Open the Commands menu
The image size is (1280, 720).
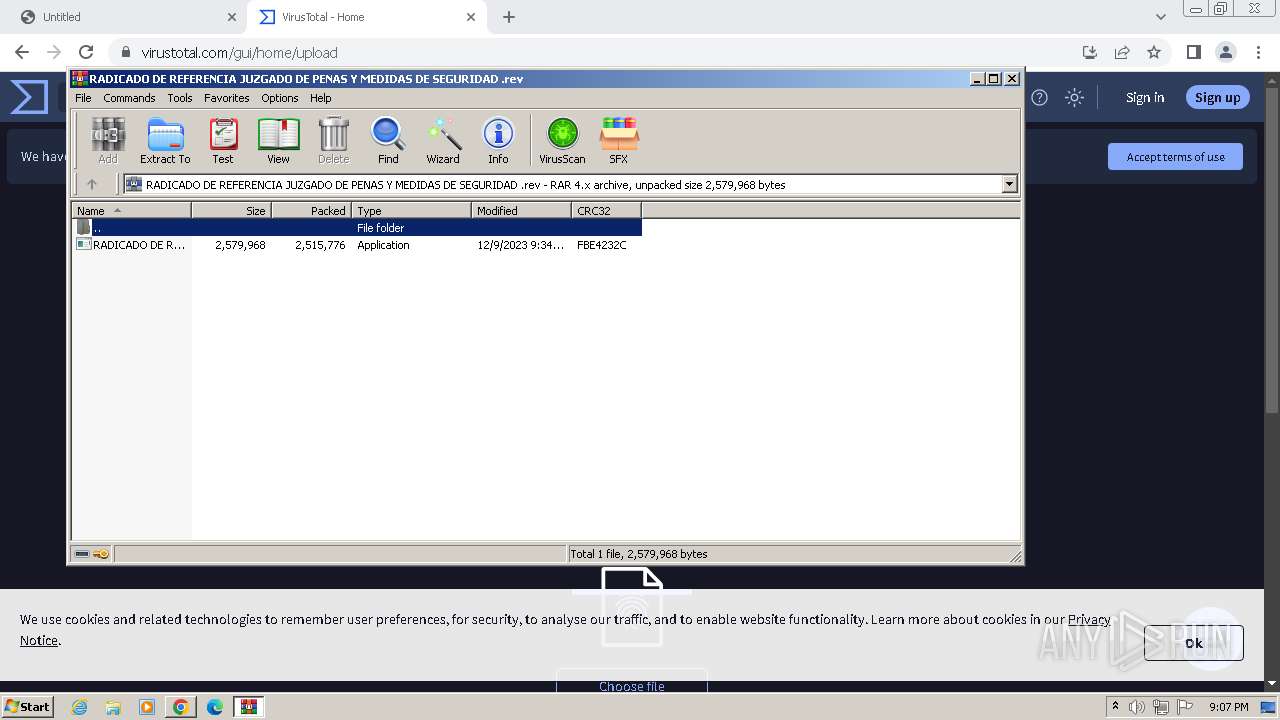[x=129, y=98]
